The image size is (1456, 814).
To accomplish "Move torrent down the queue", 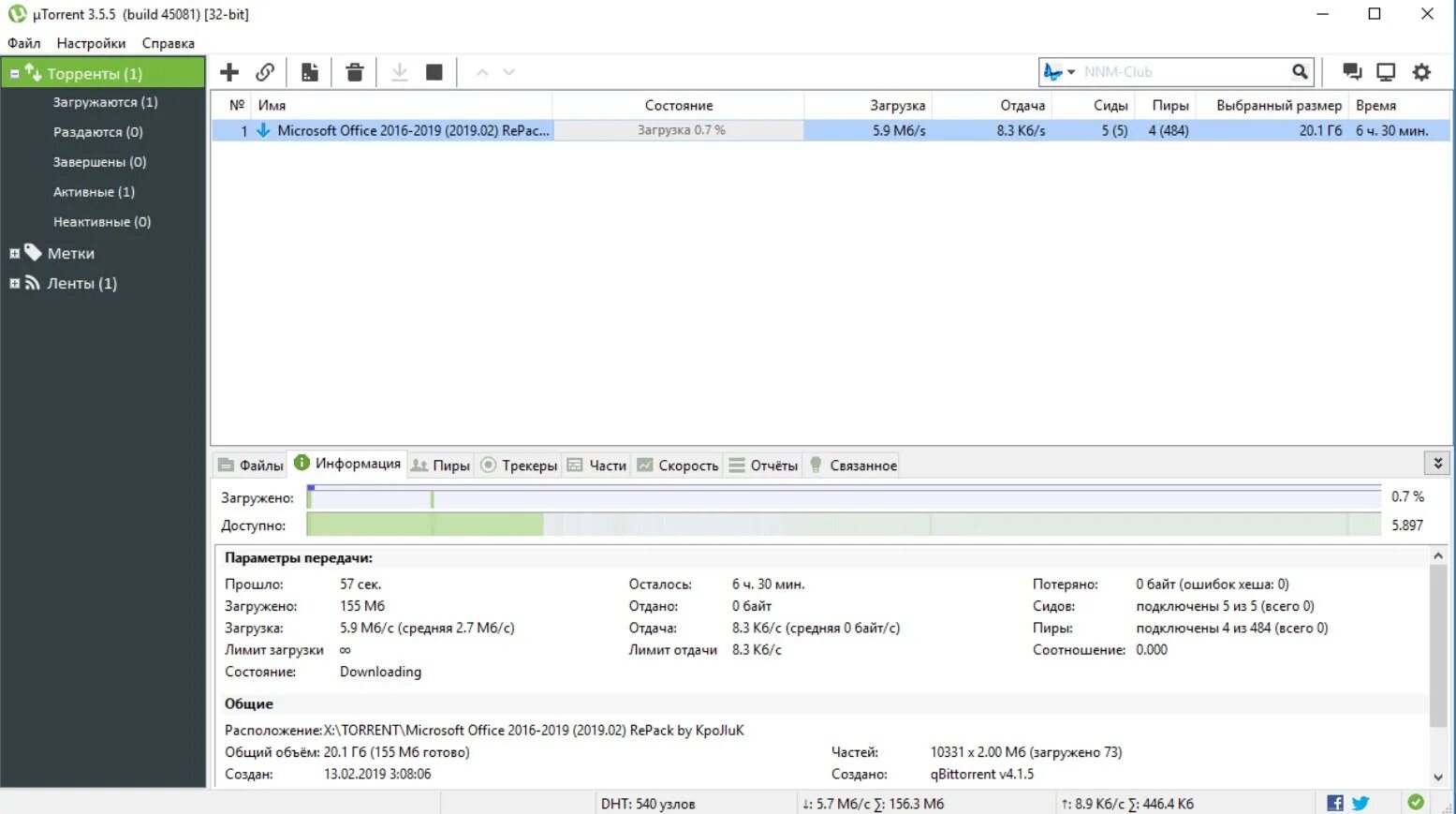I will 509,72.
